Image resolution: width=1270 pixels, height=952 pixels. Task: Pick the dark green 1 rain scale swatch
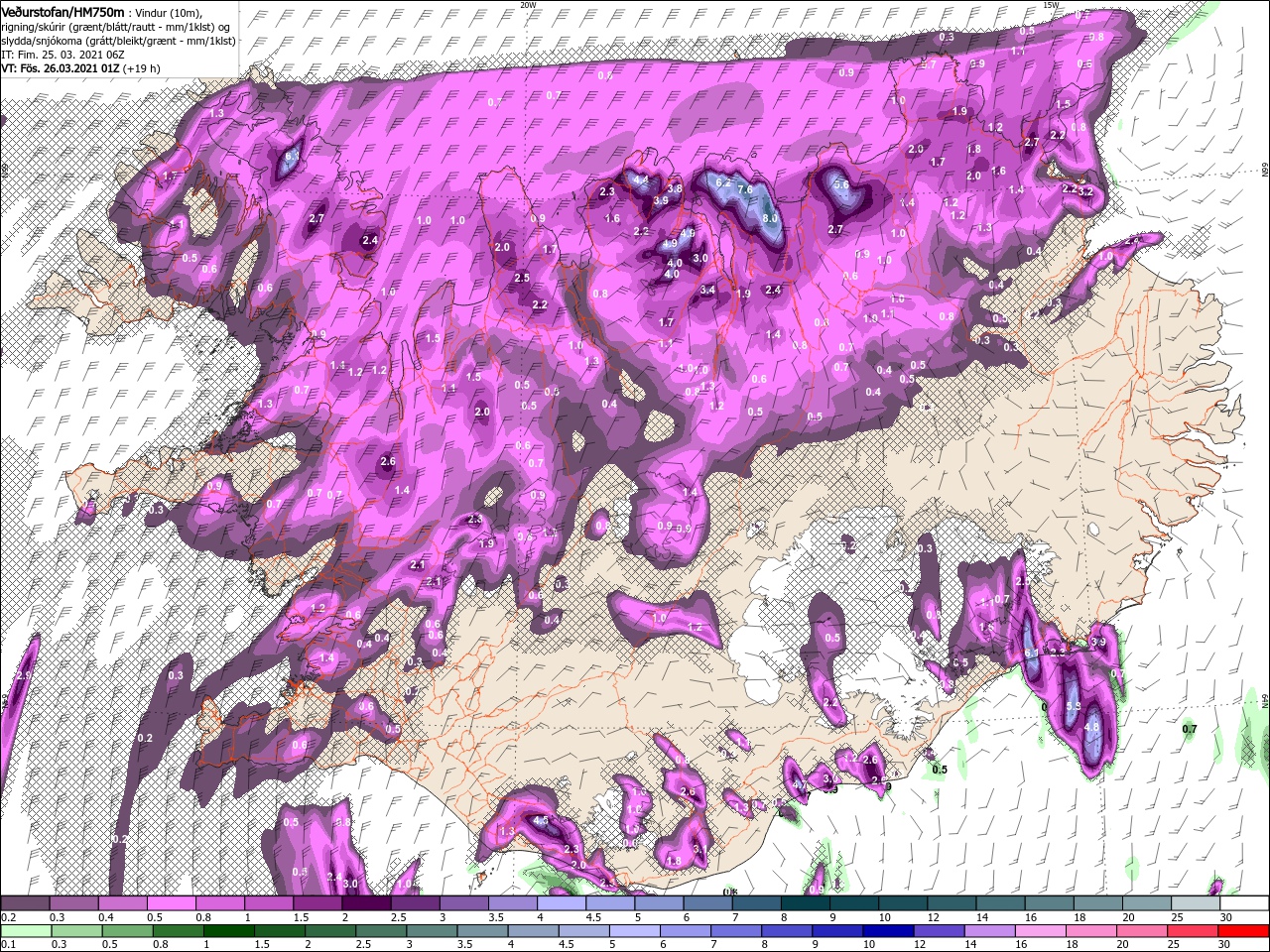(x=229, y=931)
